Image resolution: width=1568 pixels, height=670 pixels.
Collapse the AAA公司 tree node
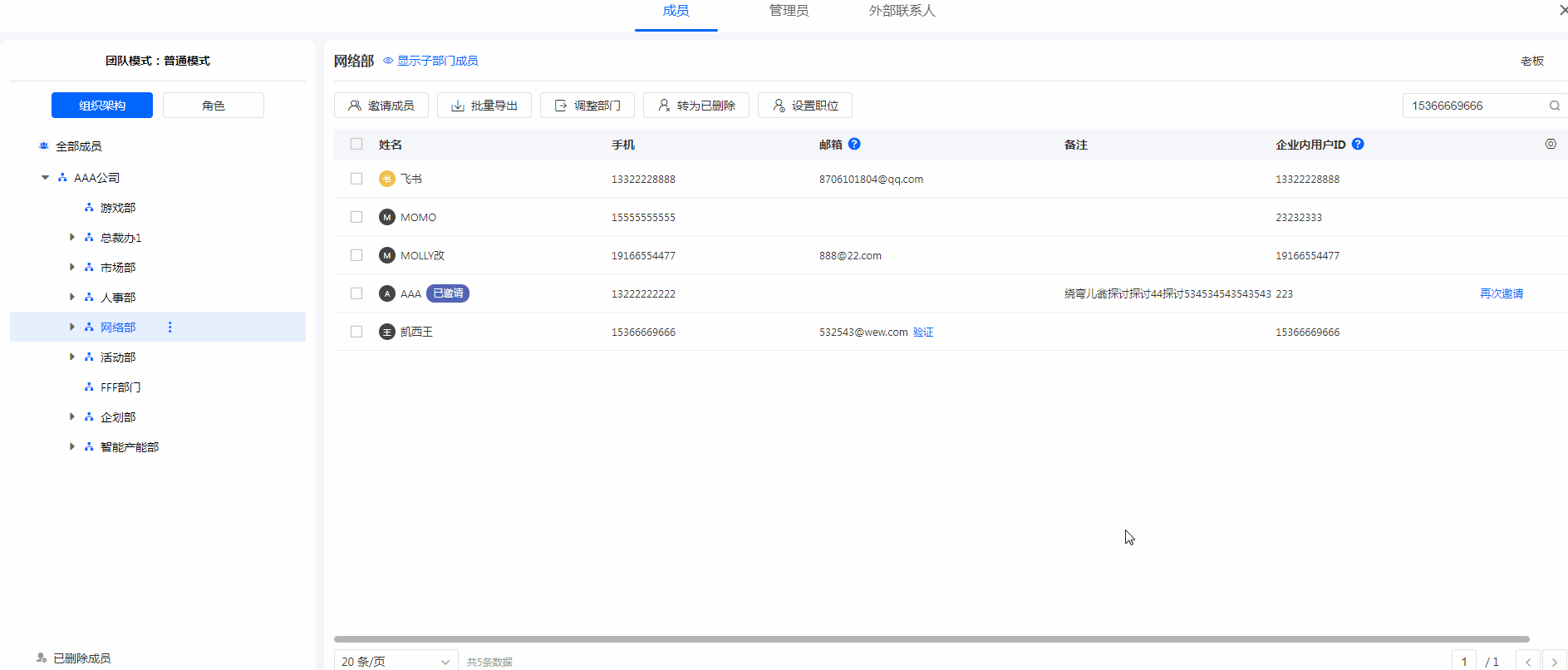click(x=45, y=178)
